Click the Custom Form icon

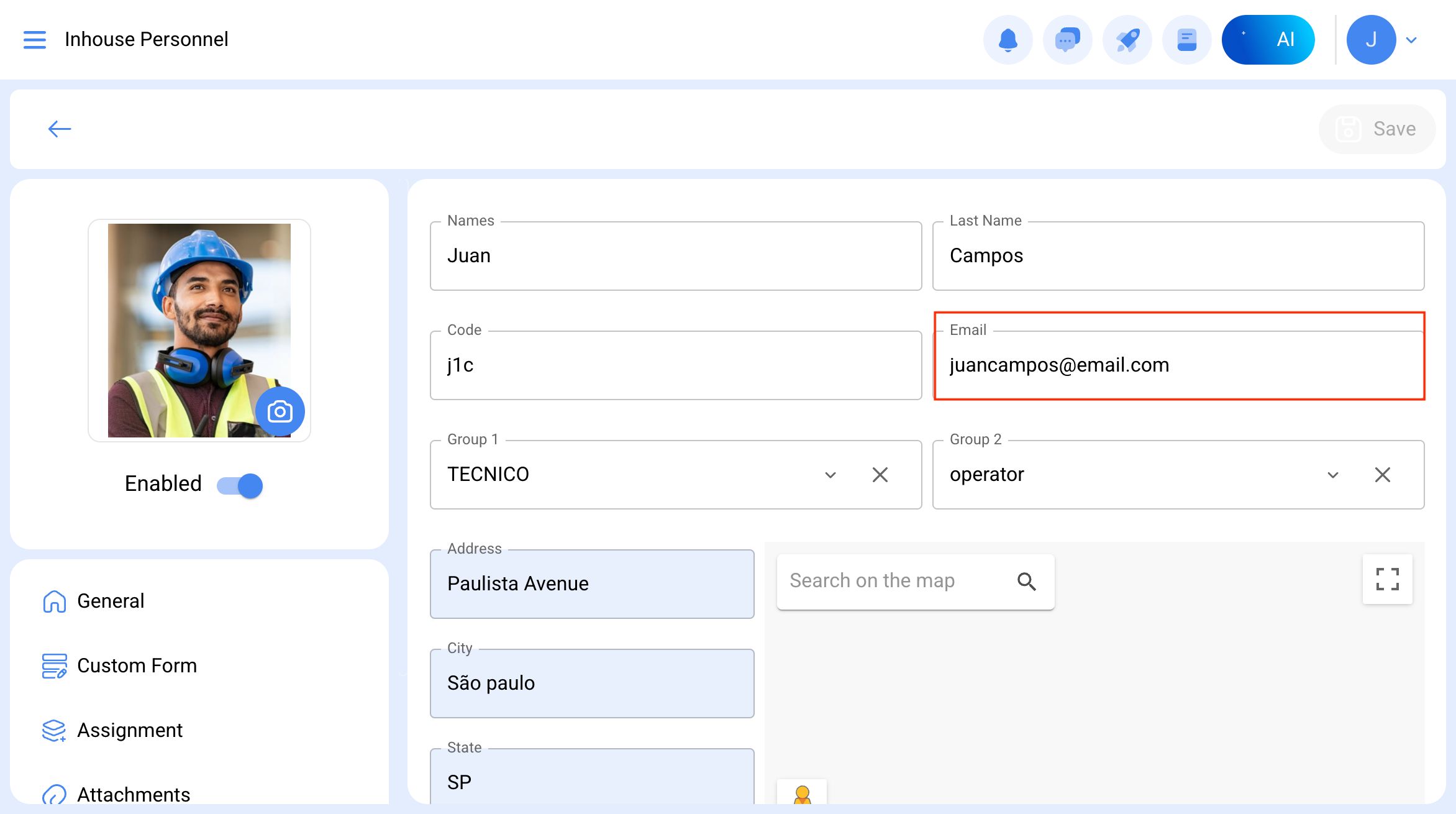pos(54,665)
